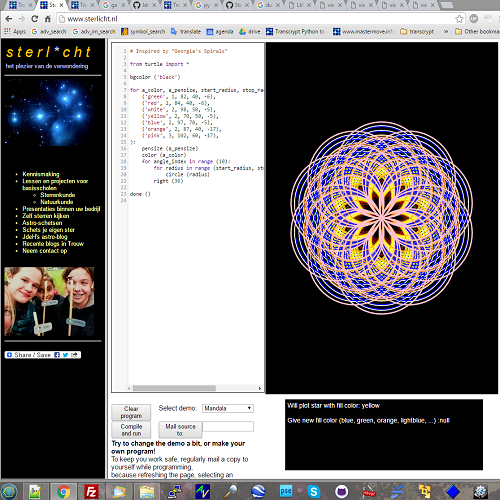Click the mail address input field
This screenshot has width=500, height=500.
pos(228,426)
